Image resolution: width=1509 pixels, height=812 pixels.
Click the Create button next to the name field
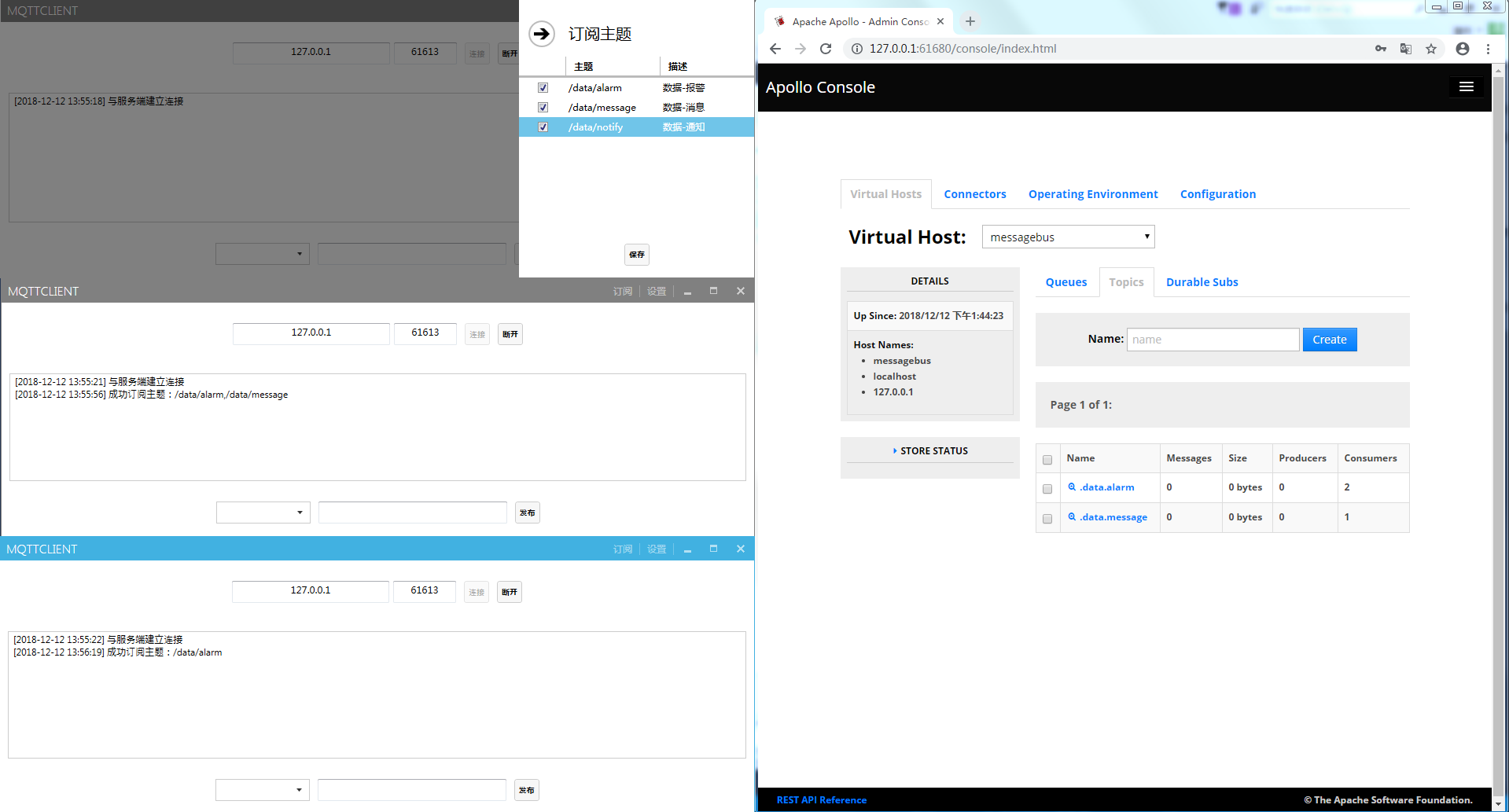(1329, 339)
